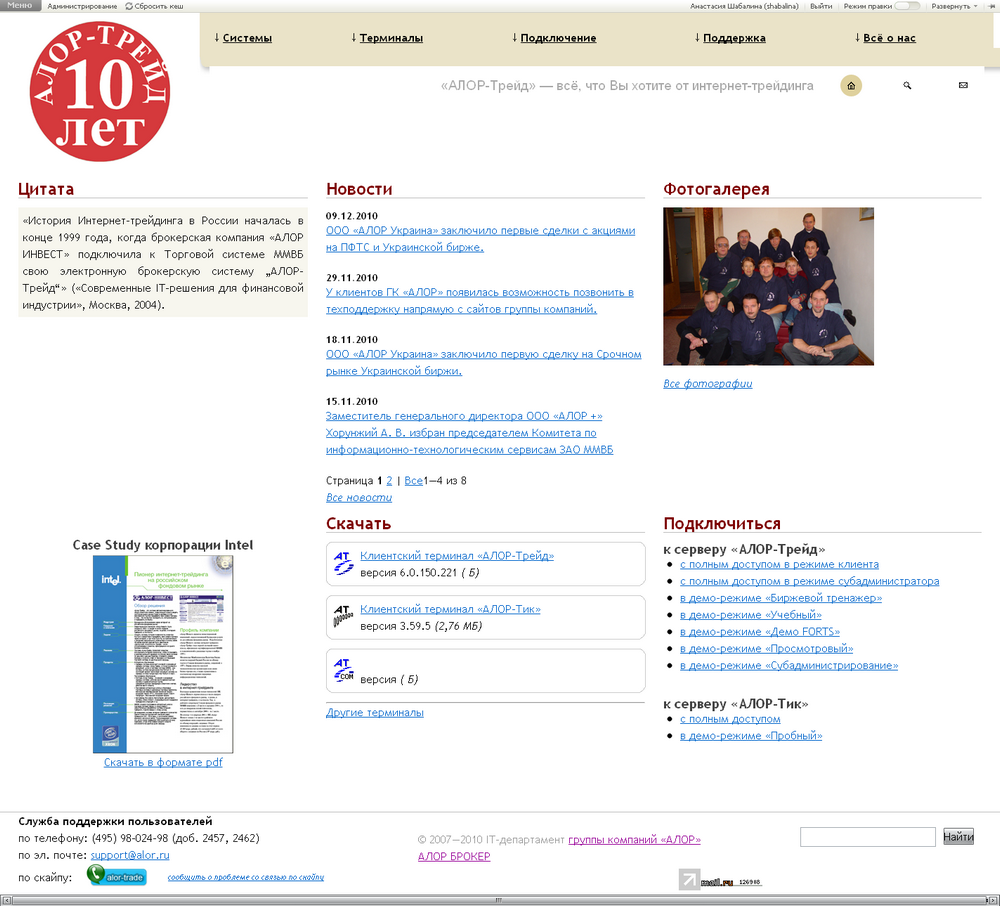Click the АЛОР-Тик terminal icon
The width and height of the screenshot is (1000, 906).
tap(343, 617)
